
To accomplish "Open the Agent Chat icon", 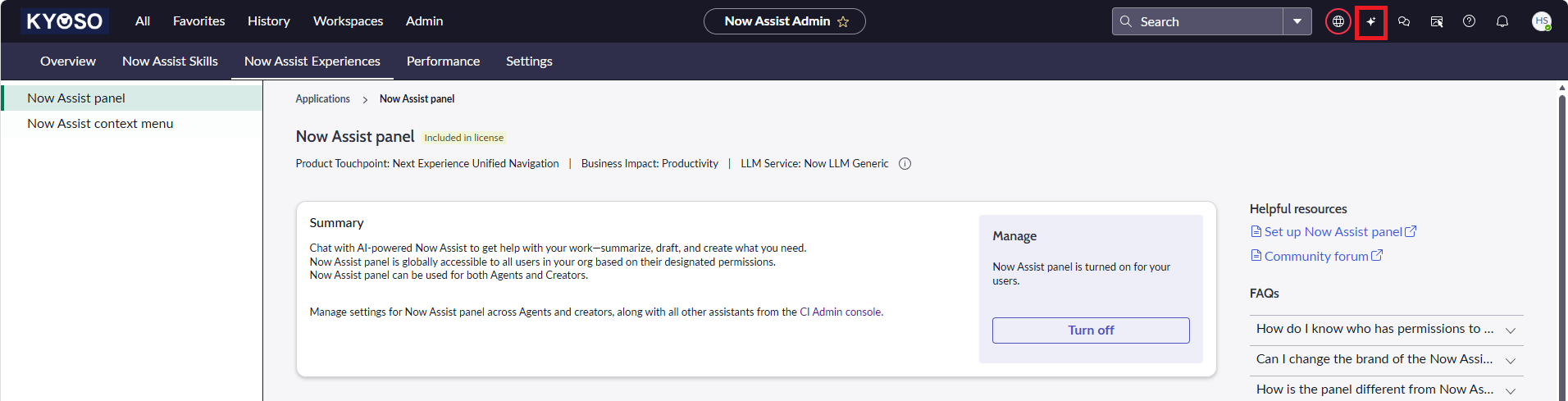I will [x=1437, y=21].
